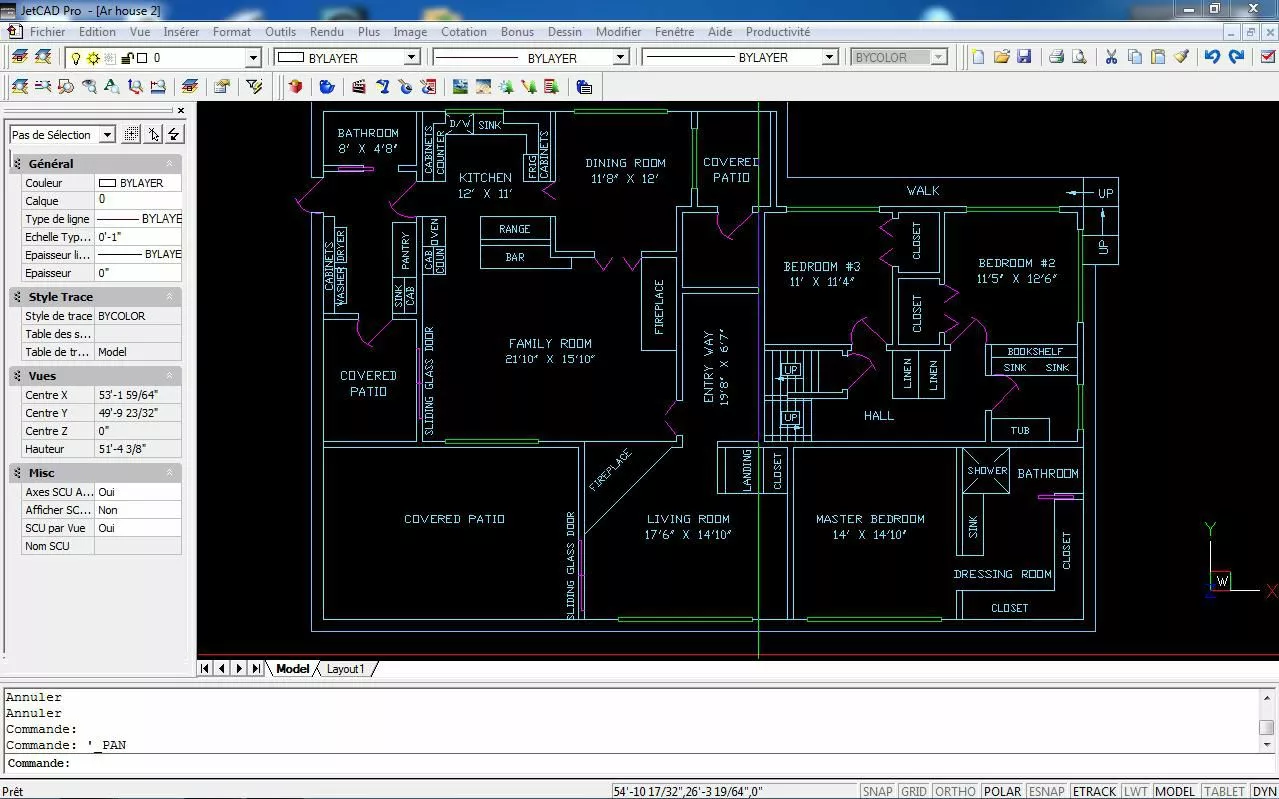Open the Cotation menu
The image size is (1279, 799).
tap(463, 31)
